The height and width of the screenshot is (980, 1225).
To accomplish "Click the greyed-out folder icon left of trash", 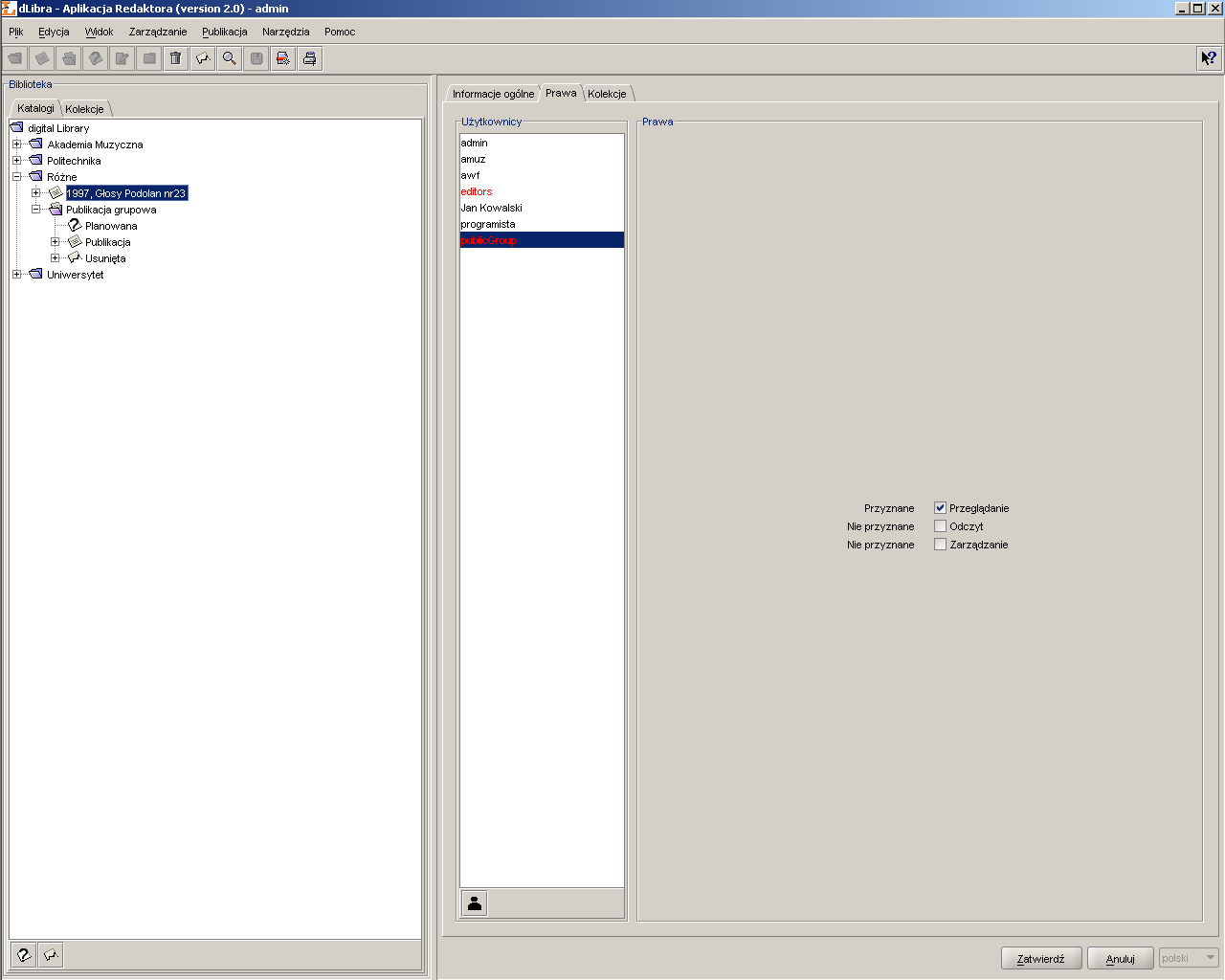I will click(x=149, y=58).
